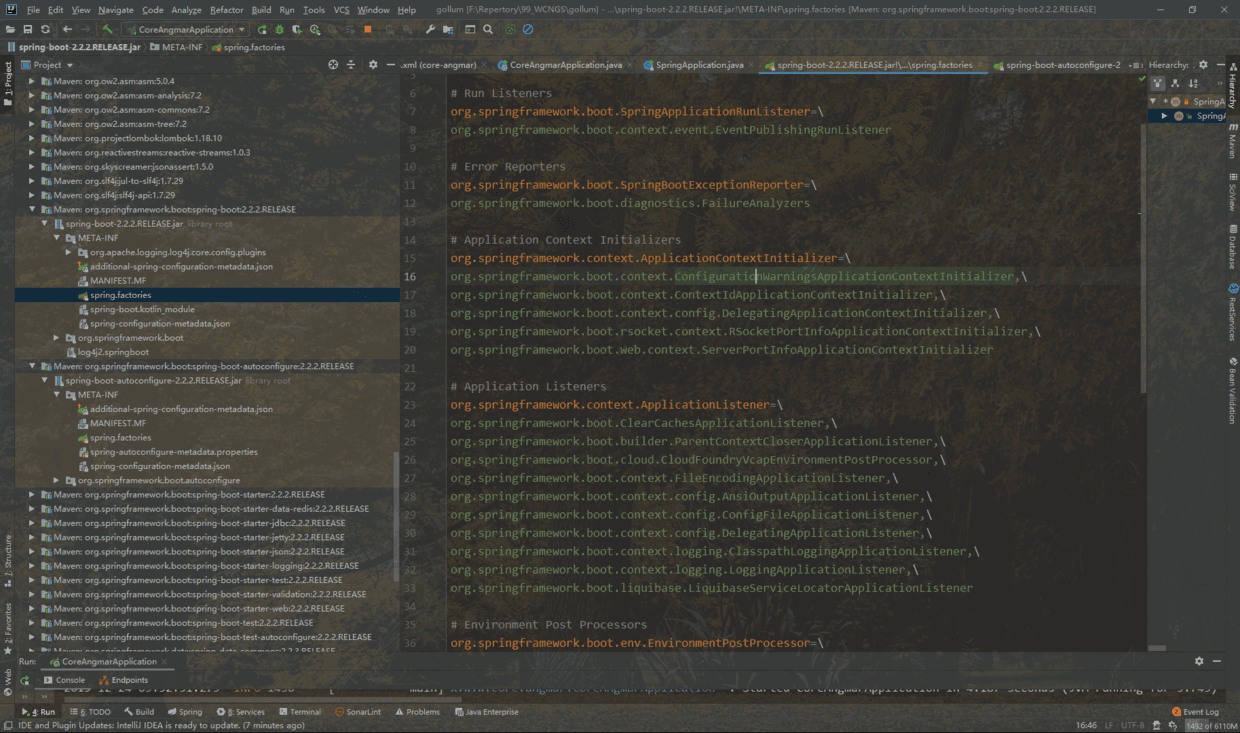This screenshot has height=733, width=1240.
Task: Open the Run Configuration dropdown CoreAngmarApplication
Action: [186, 29]
